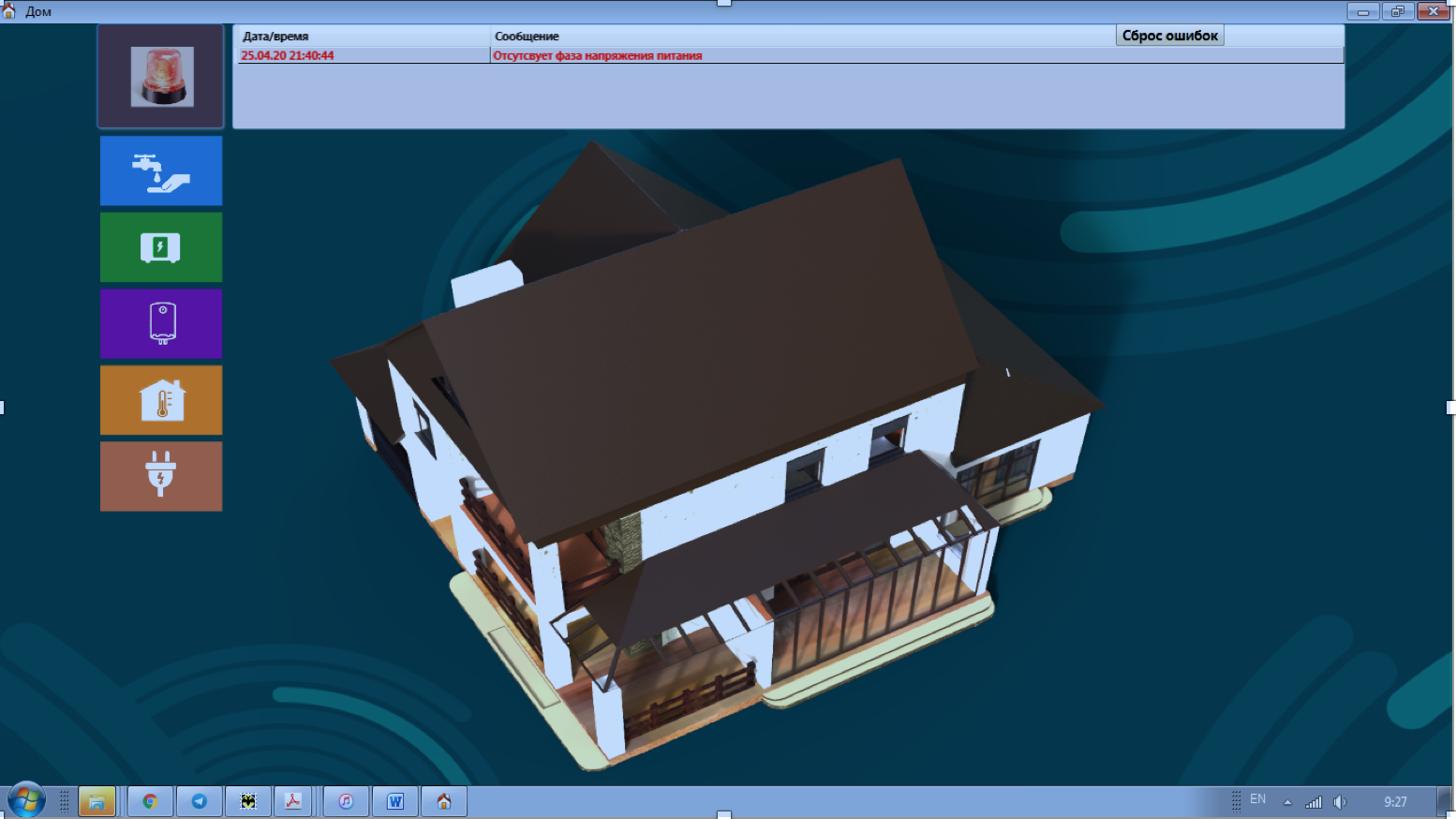Open Google Chrome from the taskbar

tap(150, 801)
